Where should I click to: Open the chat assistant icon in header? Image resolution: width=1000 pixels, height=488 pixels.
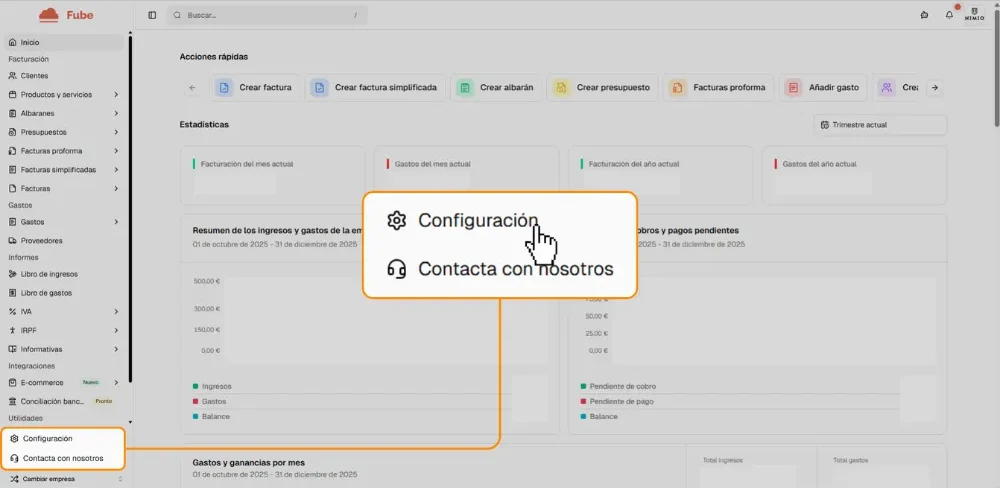[924, 15]
